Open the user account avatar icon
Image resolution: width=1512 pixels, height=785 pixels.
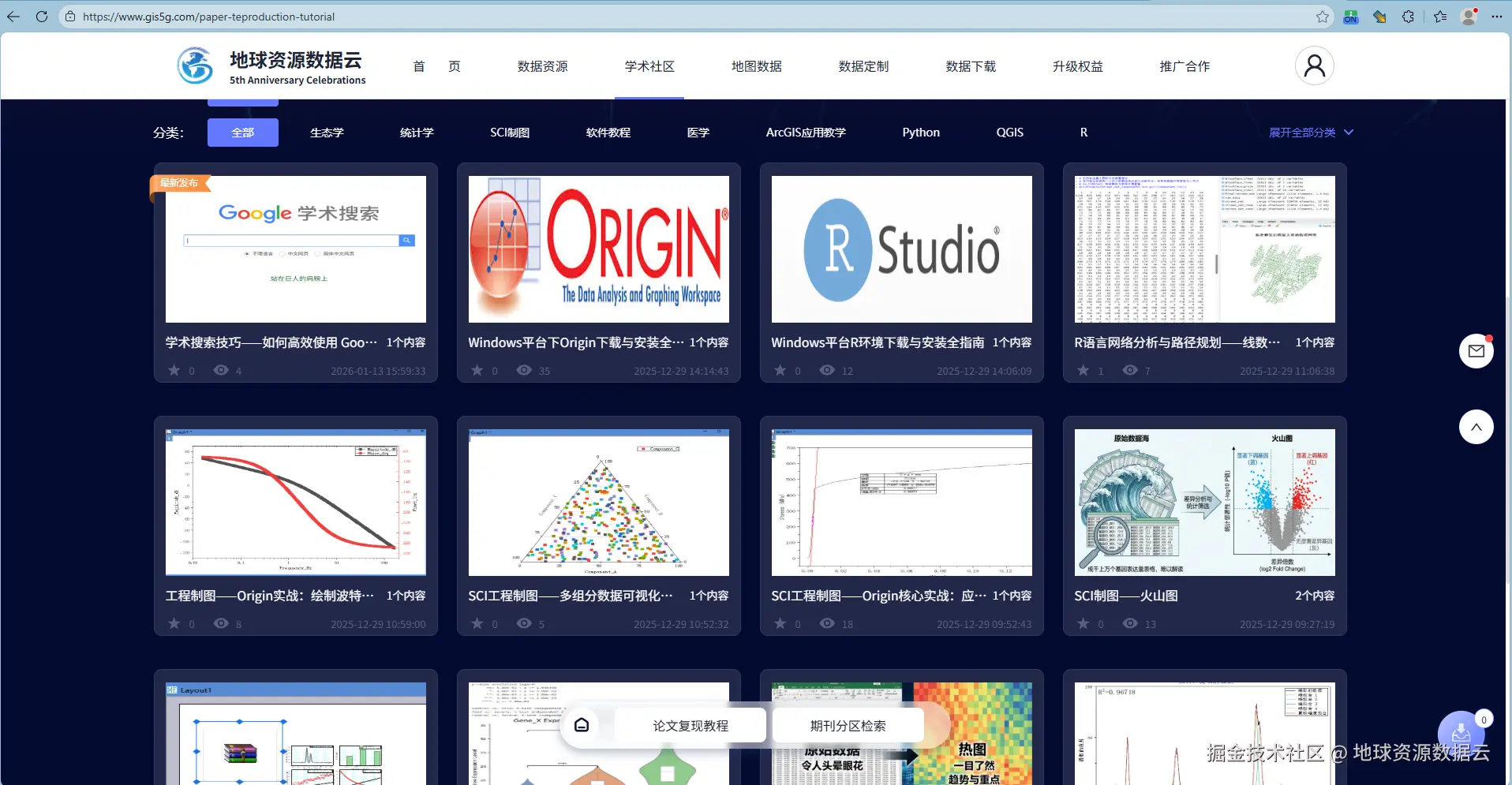click(1315, 65)
